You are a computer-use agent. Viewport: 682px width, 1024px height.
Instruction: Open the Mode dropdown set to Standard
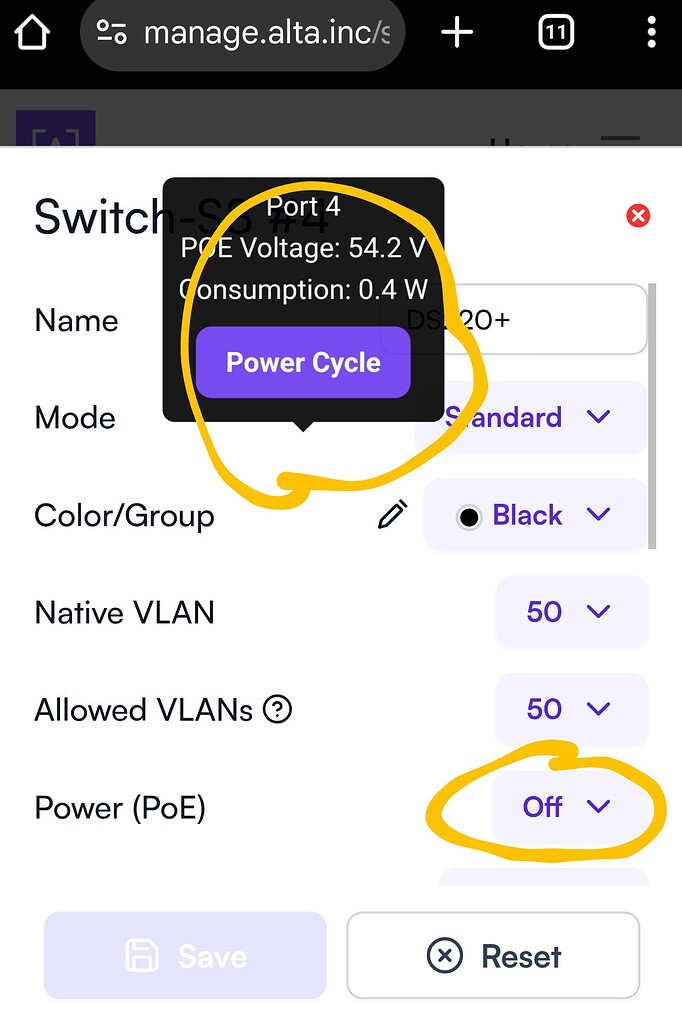click(x=531, y=417)
